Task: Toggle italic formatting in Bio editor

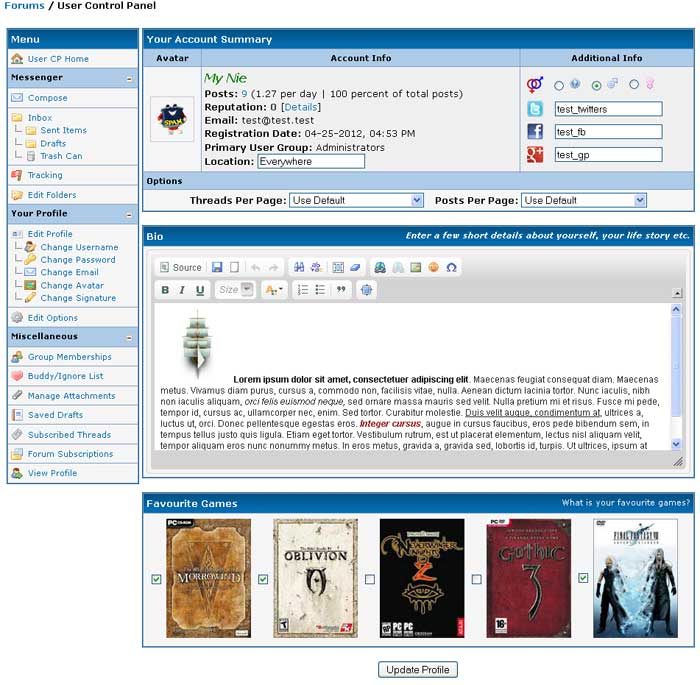Action: coord(182,290)
